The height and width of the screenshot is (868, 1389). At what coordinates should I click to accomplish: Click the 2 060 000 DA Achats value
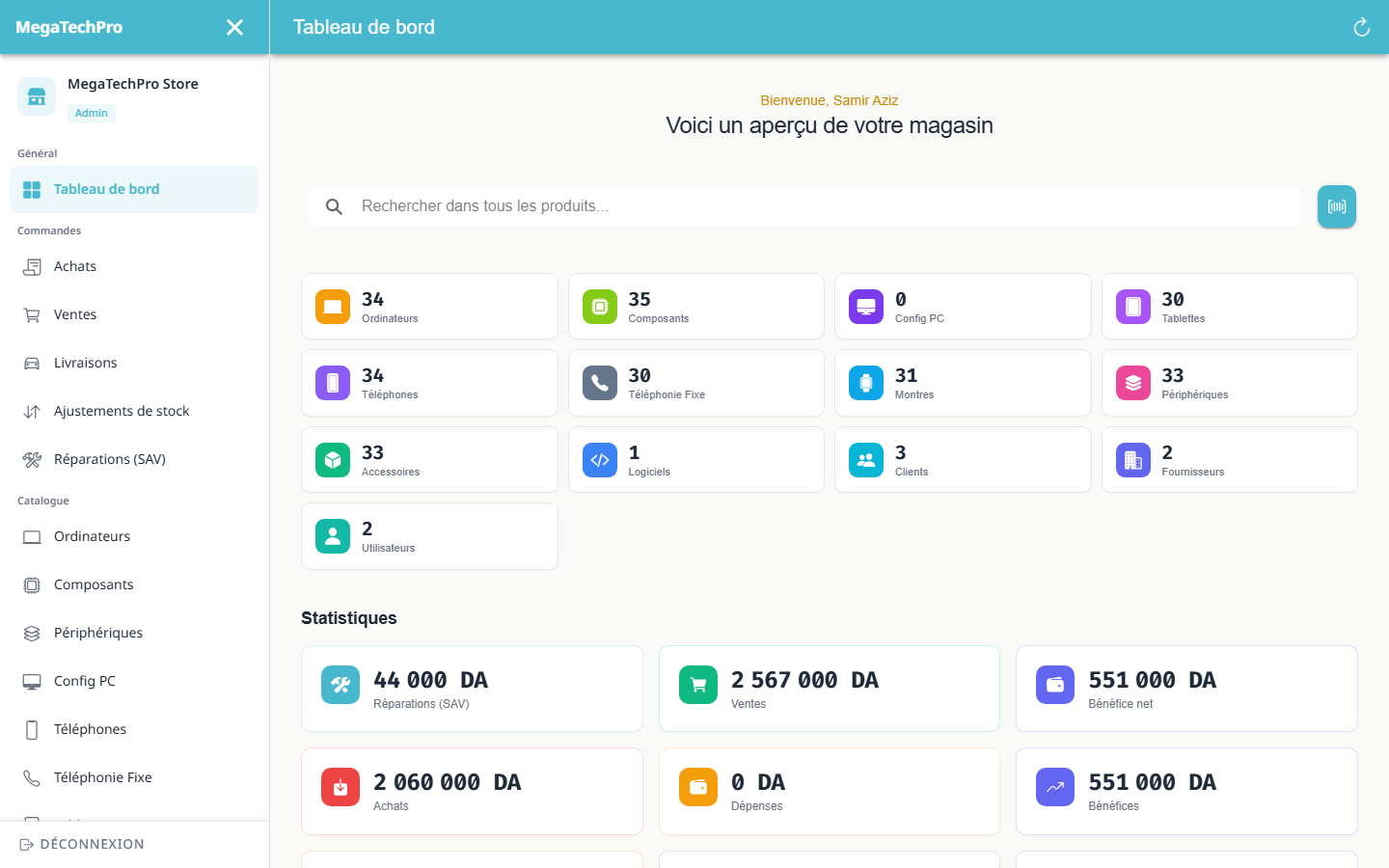click(x=447, y=782)
